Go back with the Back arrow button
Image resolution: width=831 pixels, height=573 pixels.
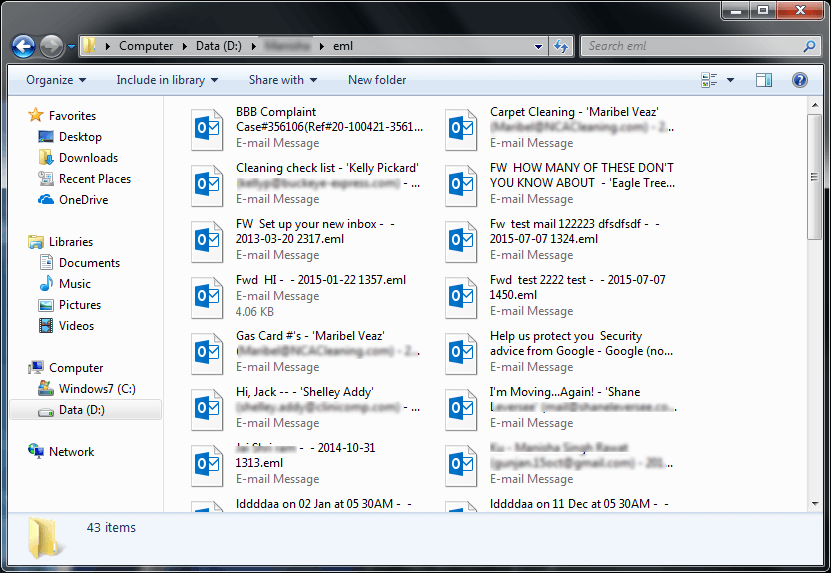[24, 47]
